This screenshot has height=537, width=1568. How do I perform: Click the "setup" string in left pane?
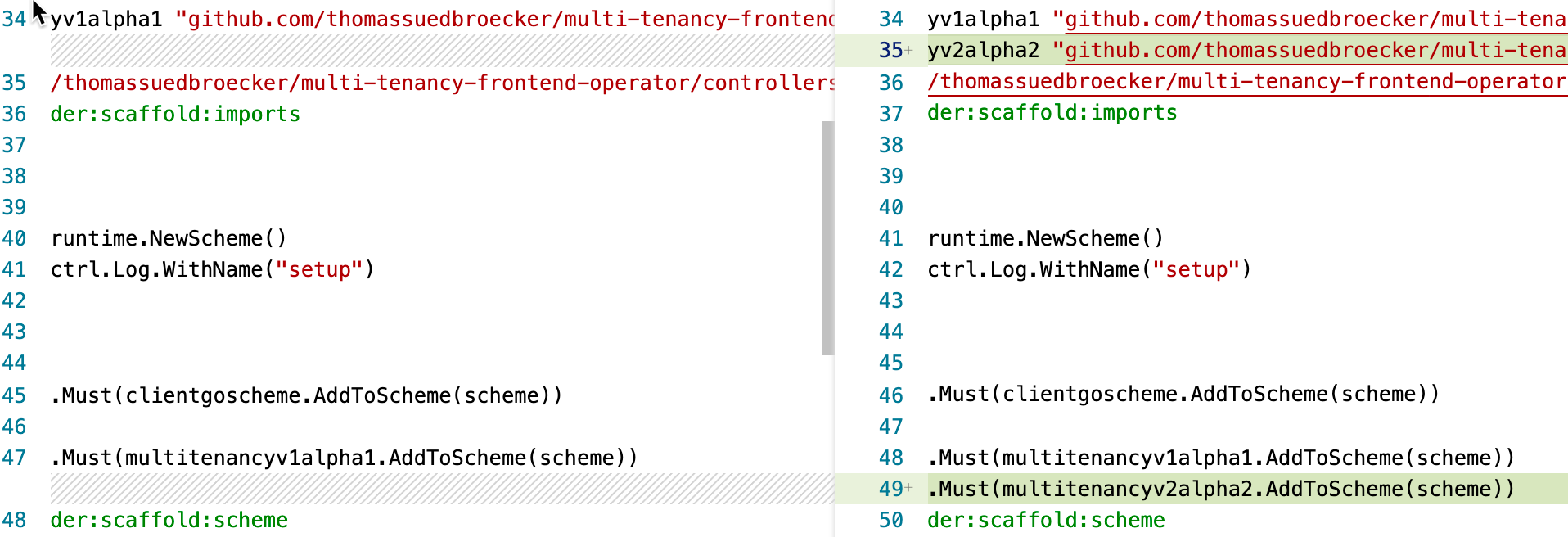[319, 269]
